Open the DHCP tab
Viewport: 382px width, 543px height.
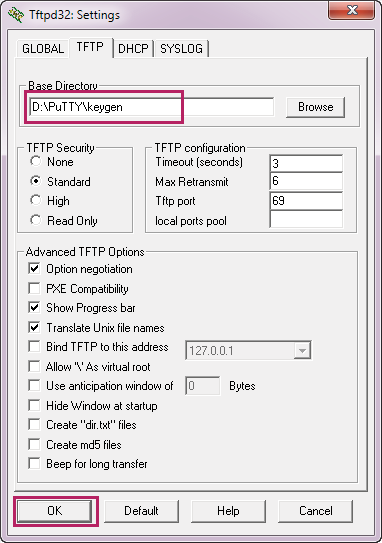(133, 48)
